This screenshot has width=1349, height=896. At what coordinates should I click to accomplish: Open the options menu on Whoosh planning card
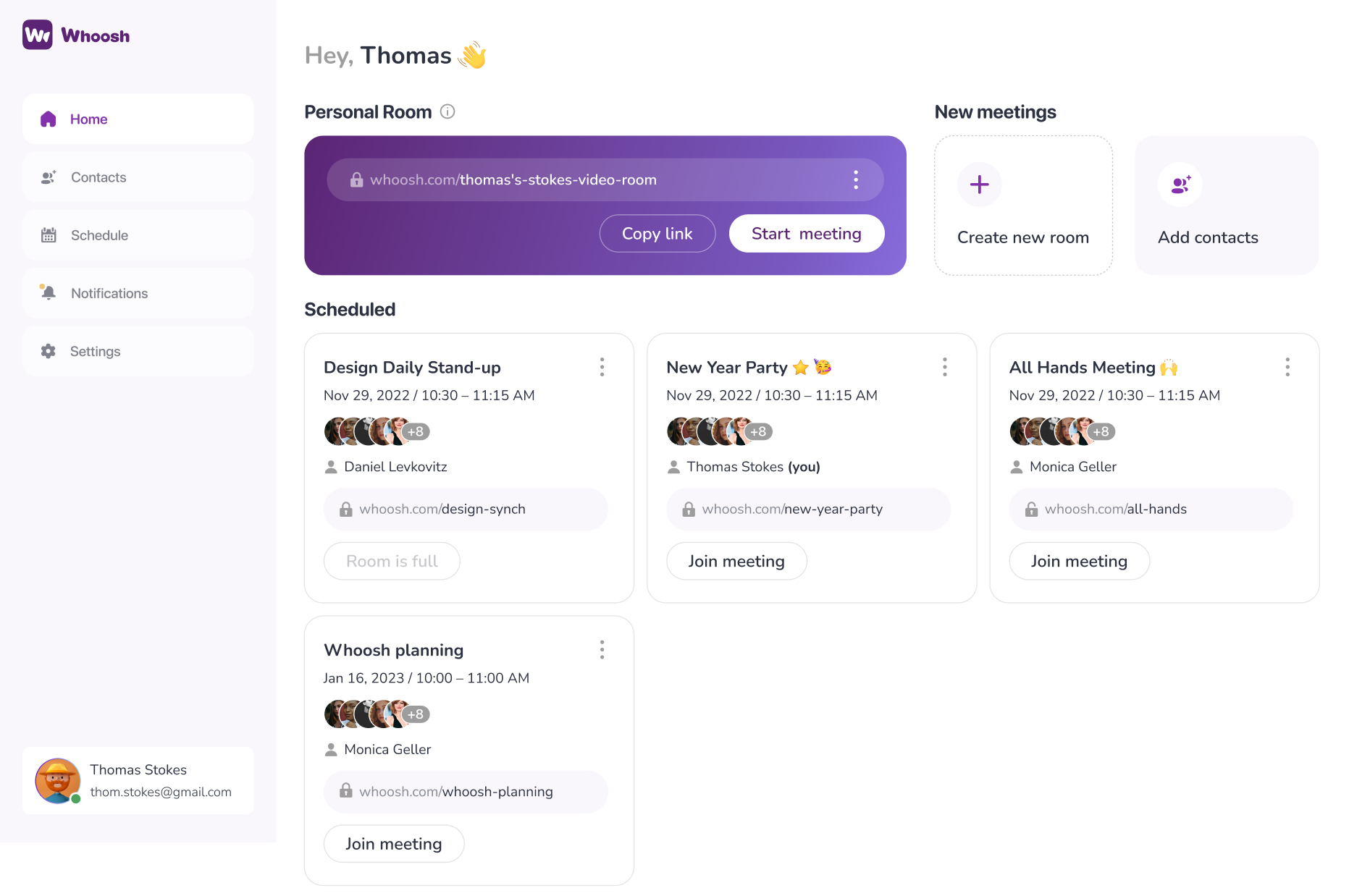coord(602,649)
